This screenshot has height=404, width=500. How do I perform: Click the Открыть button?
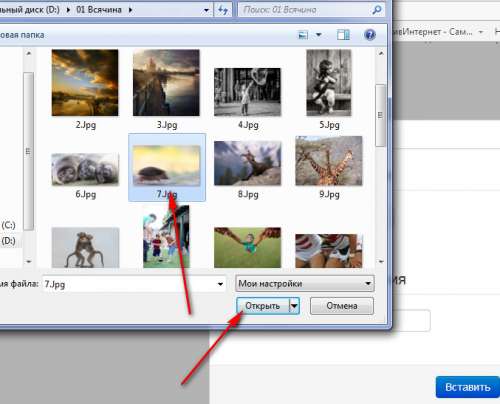[263, 306]
